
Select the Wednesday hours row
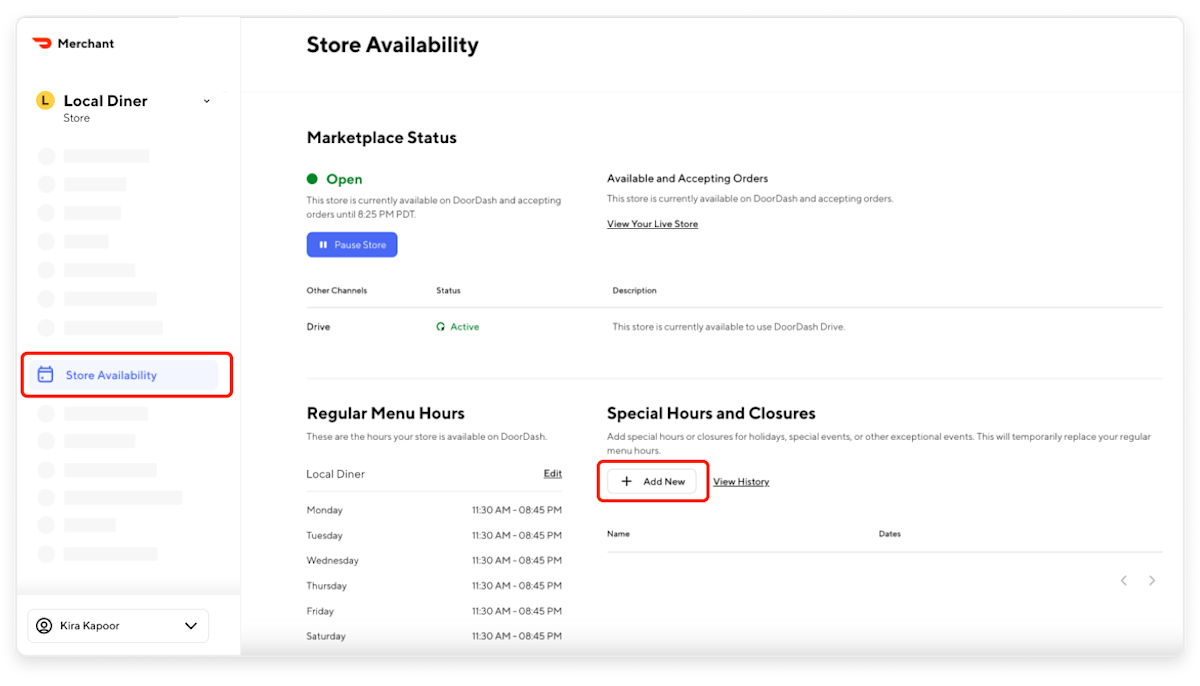coord(434,560)
